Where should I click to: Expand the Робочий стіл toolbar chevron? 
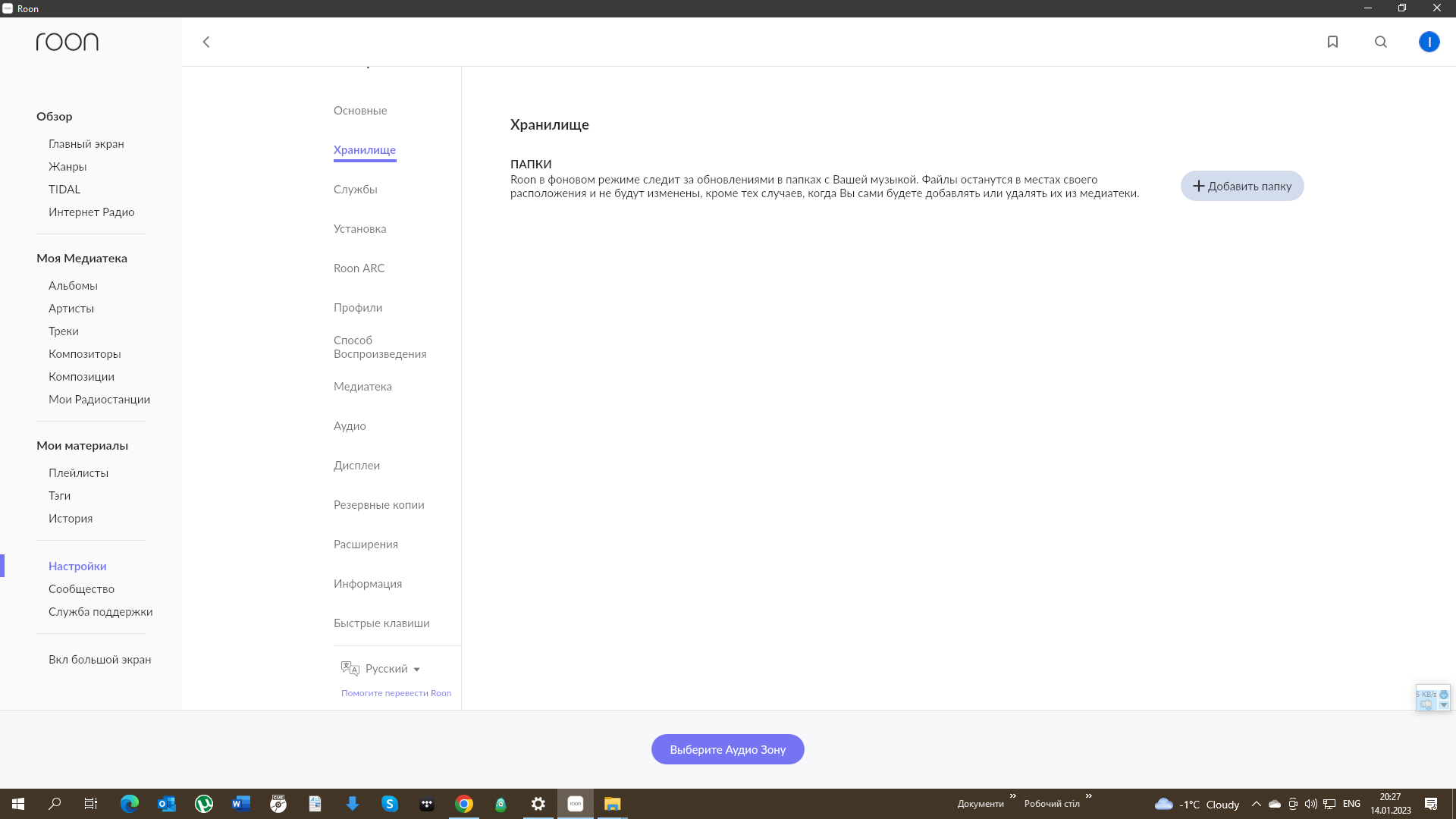pos(1088,796)
